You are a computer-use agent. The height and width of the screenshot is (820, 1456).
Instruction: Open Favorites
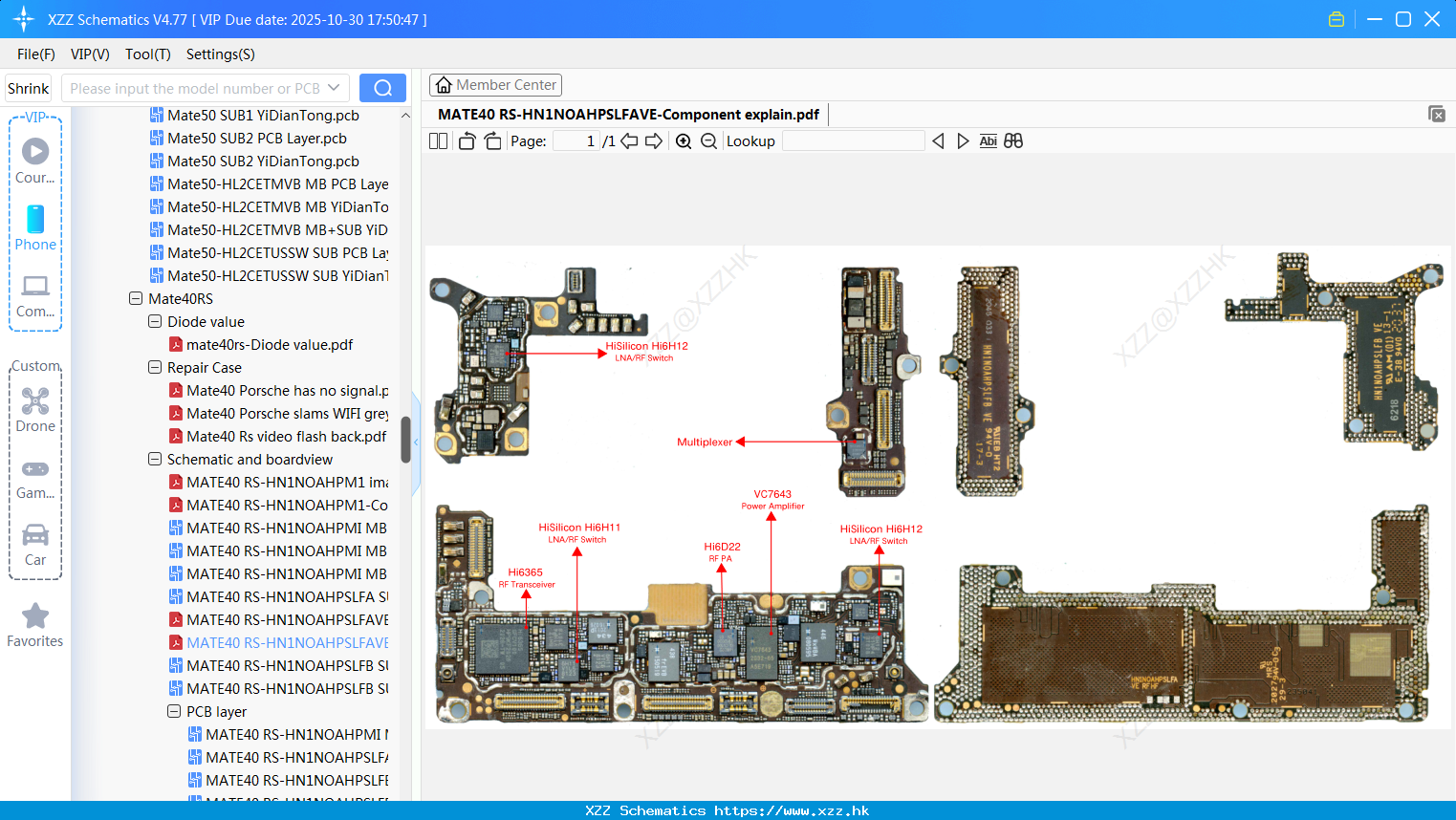[35, 626]
